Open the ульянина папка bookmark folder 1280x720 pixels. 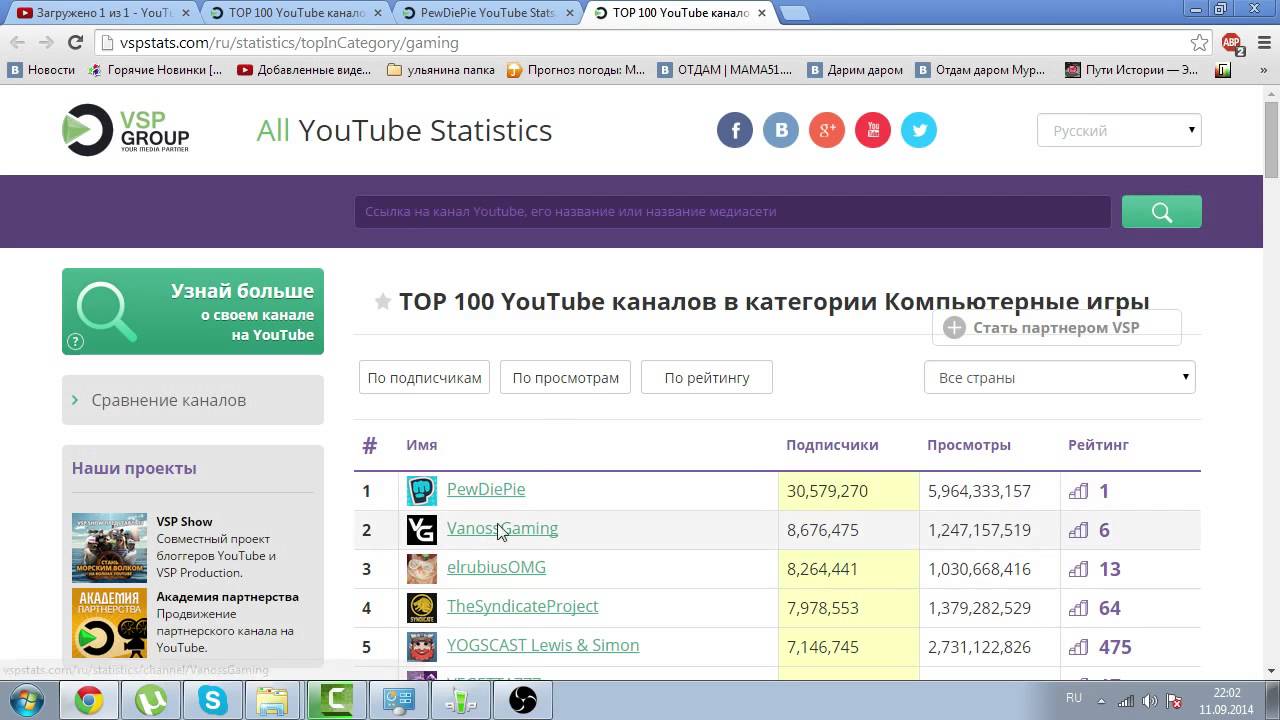coord(441,70)
